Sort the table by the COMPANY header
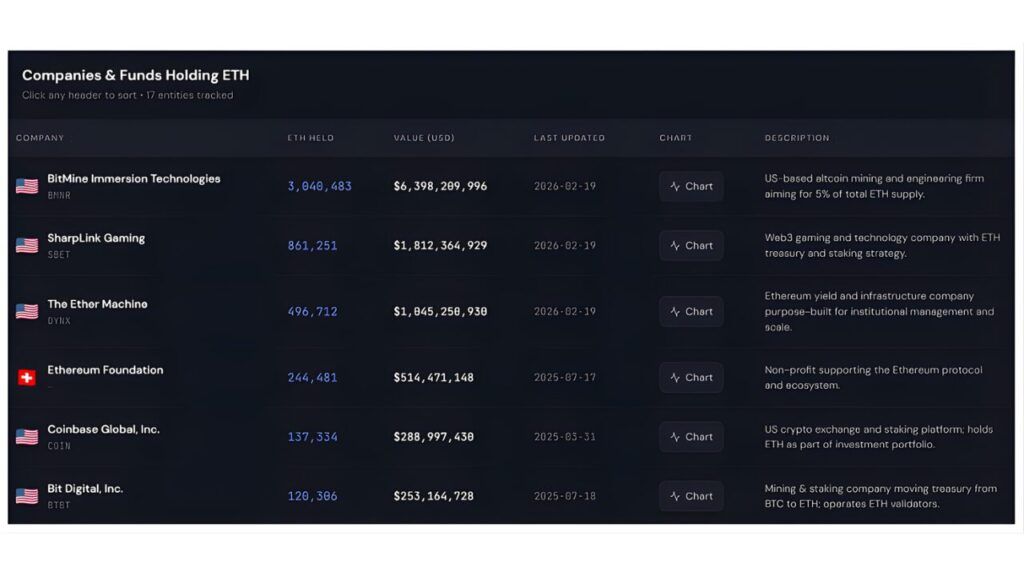Viewport: 1024px width, 576px height. point(40,138)
